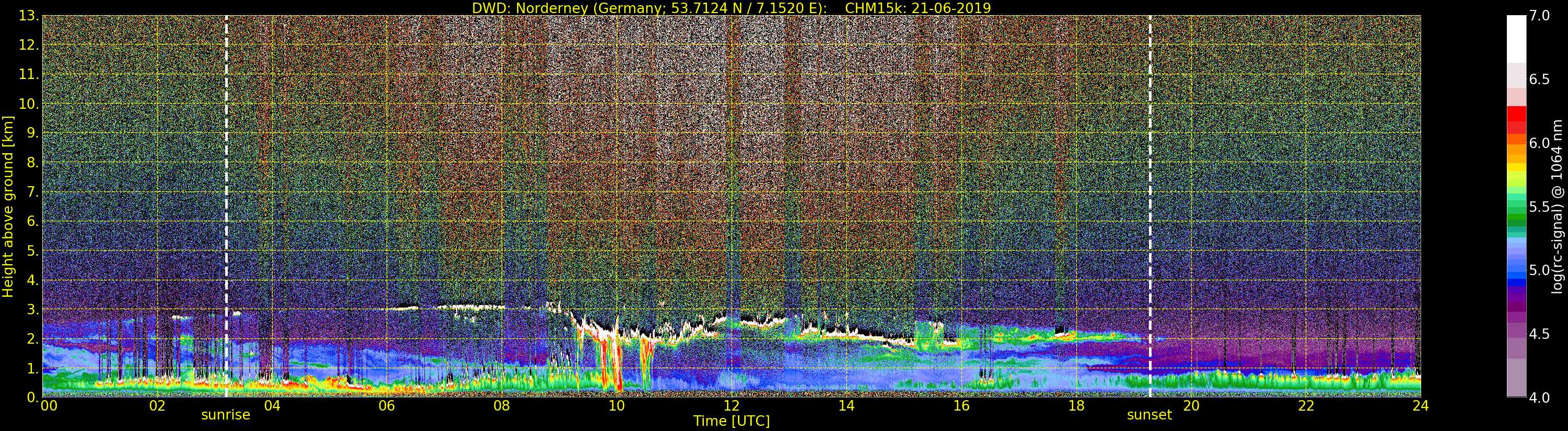The image size is (1568, 431).
Task: Click the 12 tick on the time axis
Action: pos(731,406)
